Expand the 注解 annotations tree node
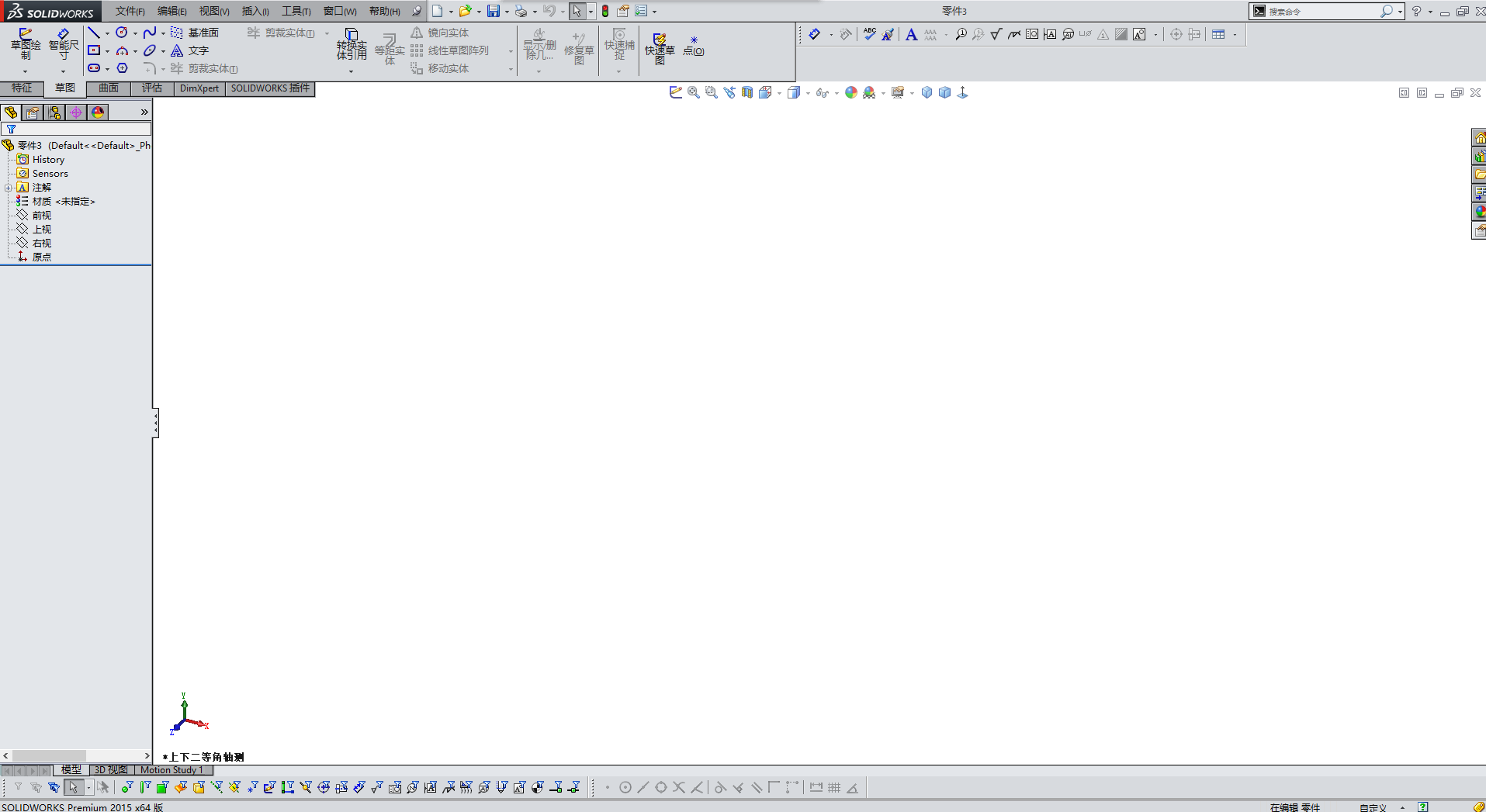 [8, 188]
